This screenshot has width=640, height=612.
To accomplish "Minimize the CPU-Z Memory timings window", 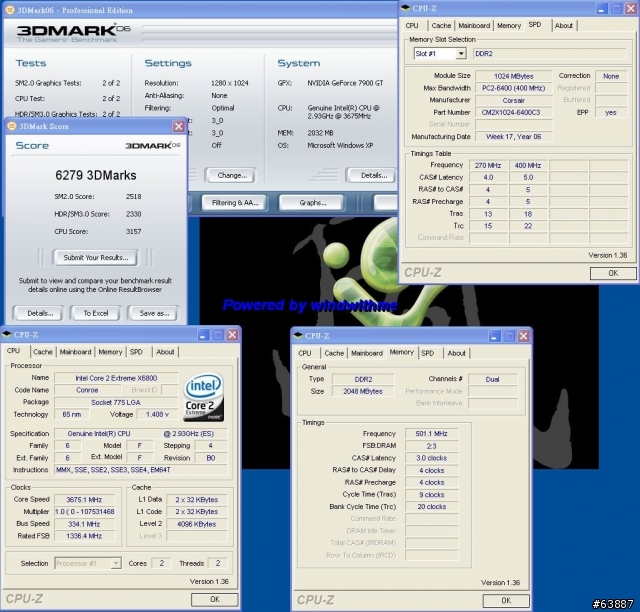I will (x=494, y=336).
